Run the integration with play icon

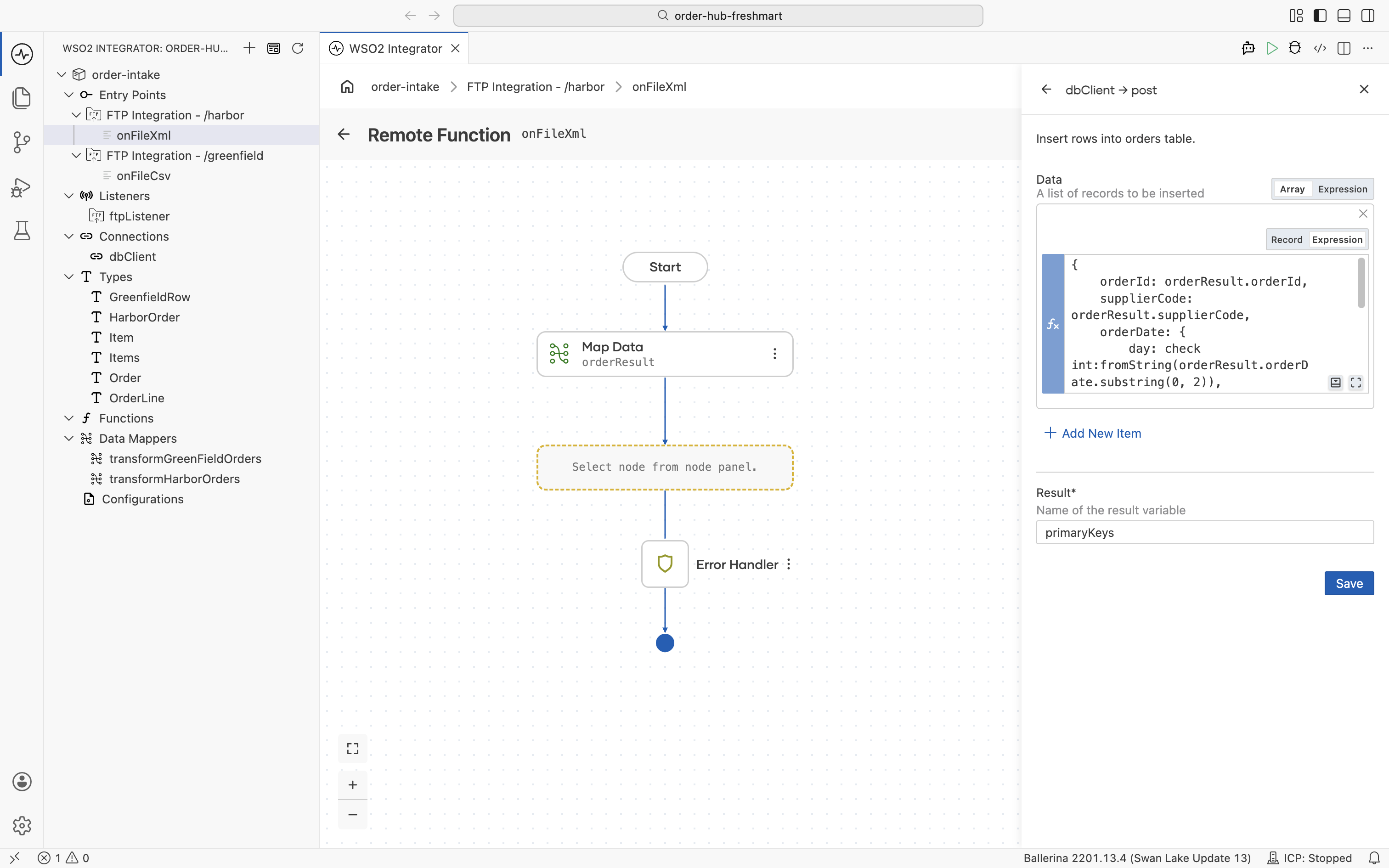(1272, 48)
